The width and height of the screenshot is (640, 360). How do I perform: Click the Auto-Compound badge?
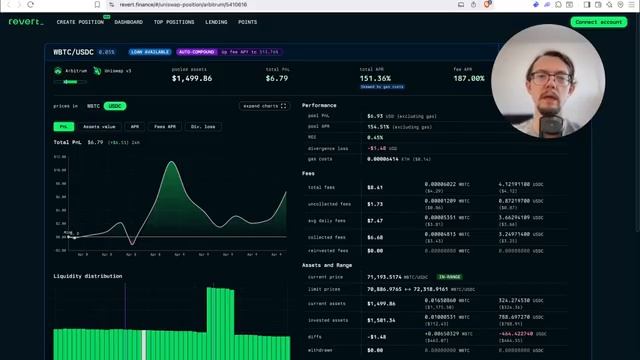197,52
